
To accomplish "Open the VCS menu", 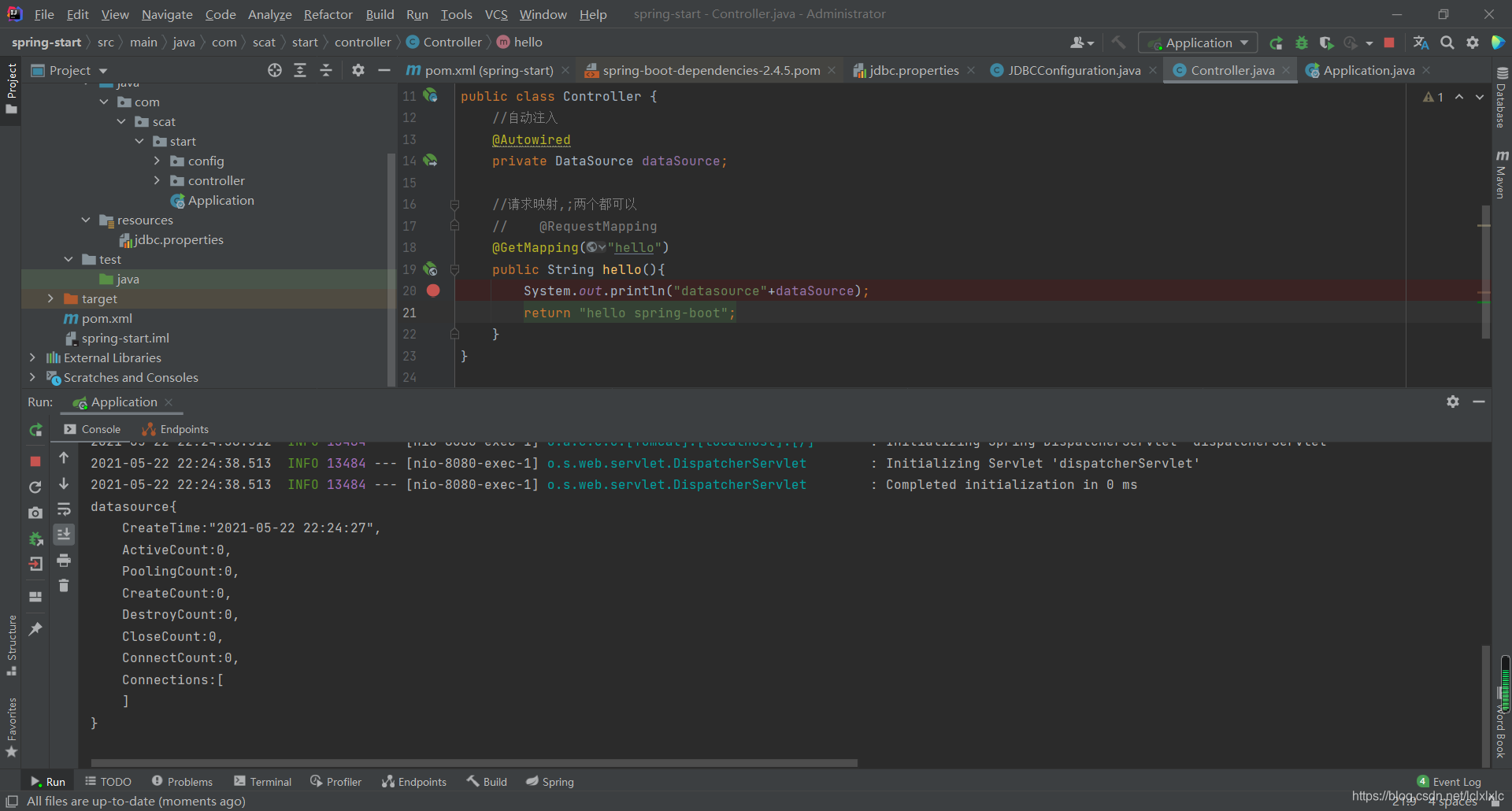I will pos(496,14).
